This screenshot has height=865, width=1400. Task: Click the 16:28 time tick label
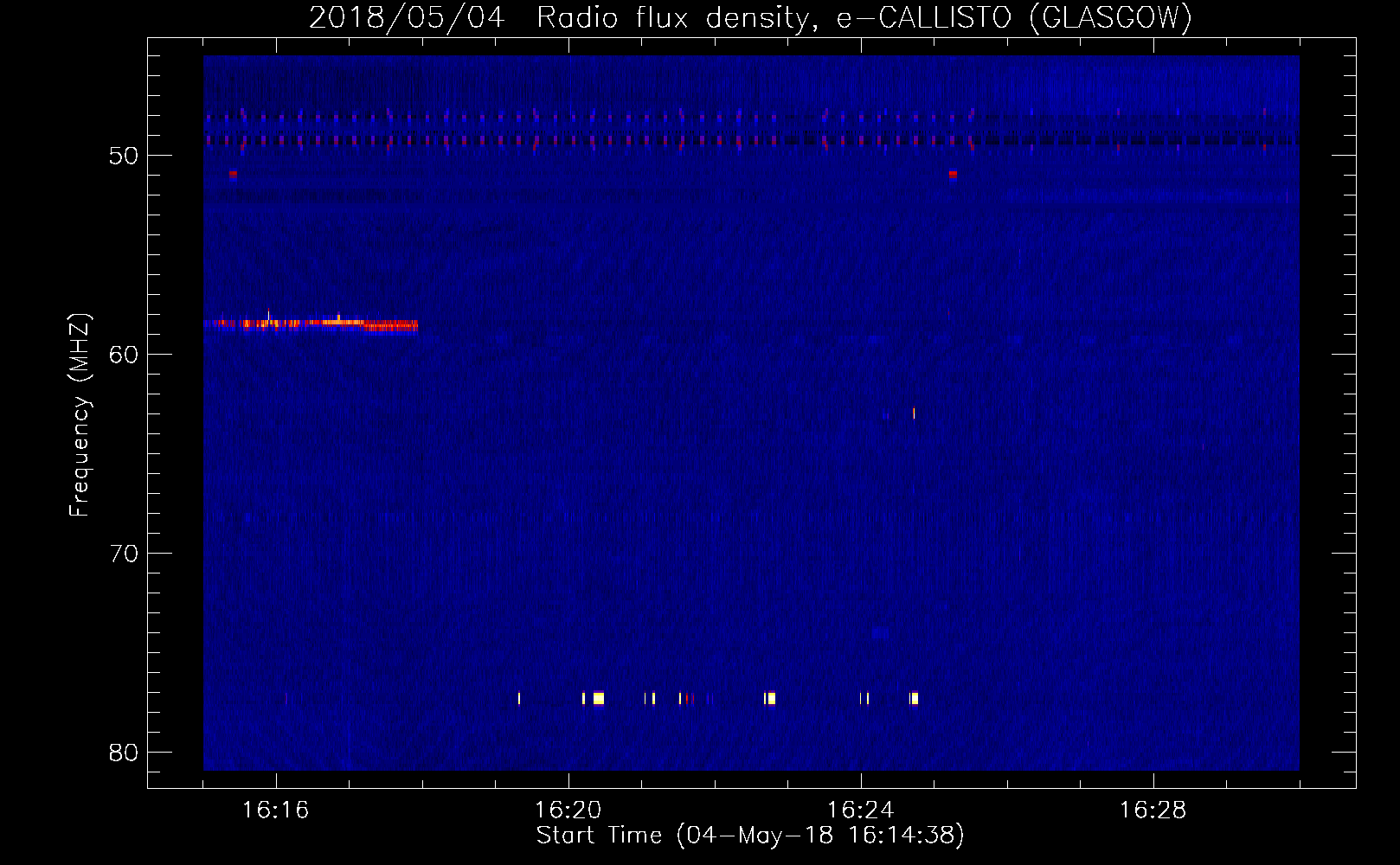(x=1153, y=811)
